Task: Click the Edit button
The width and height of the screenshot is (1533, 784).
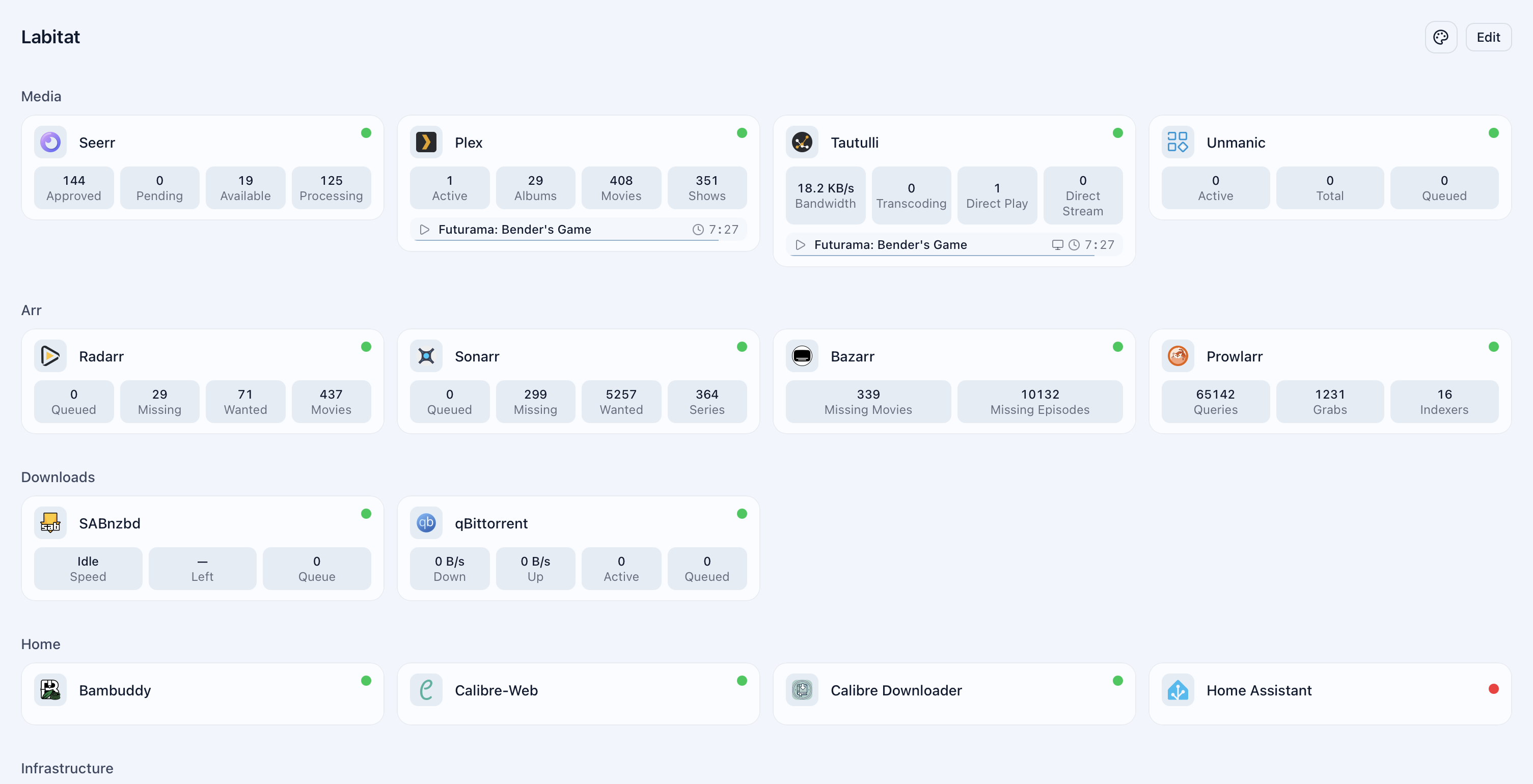Action: tap(1488, 37)
